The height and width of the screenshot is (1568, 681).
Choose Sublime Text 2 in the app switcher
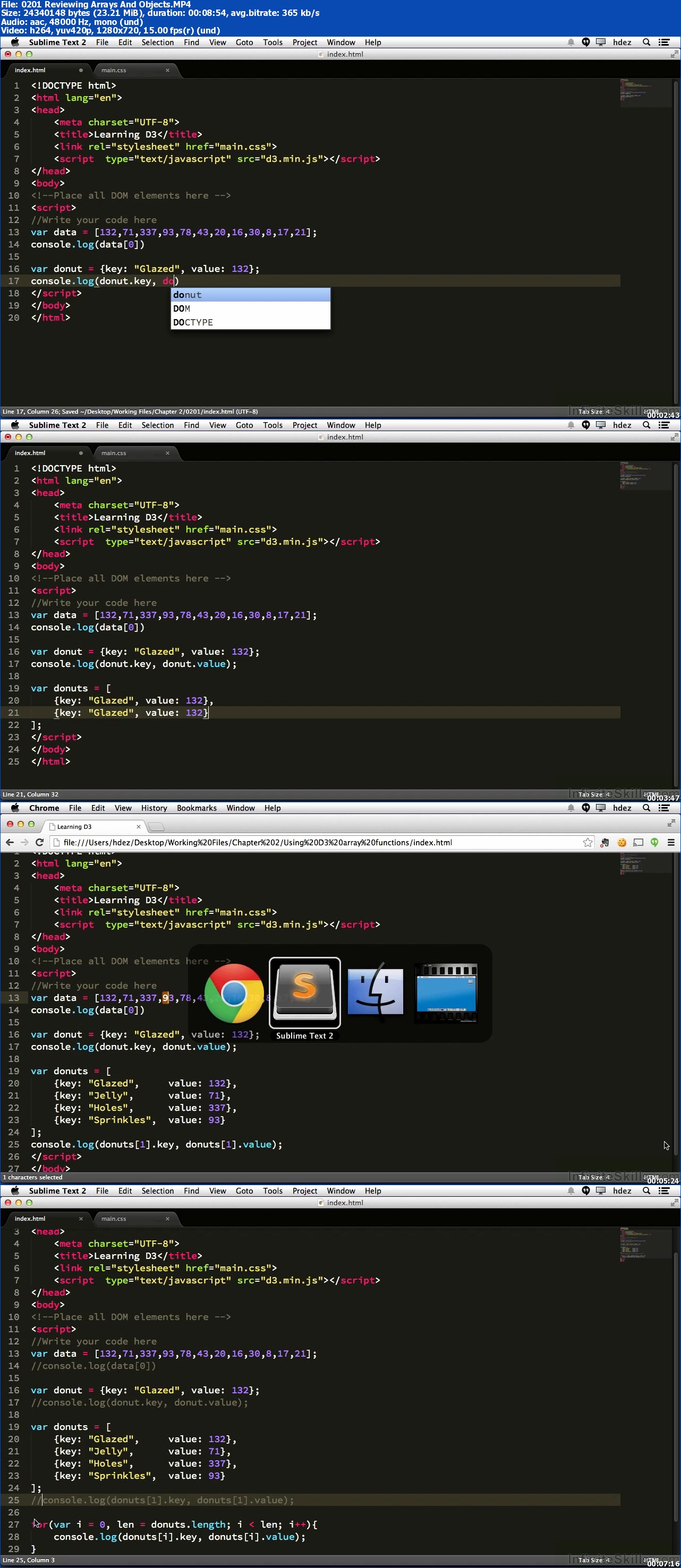[304, 993]
